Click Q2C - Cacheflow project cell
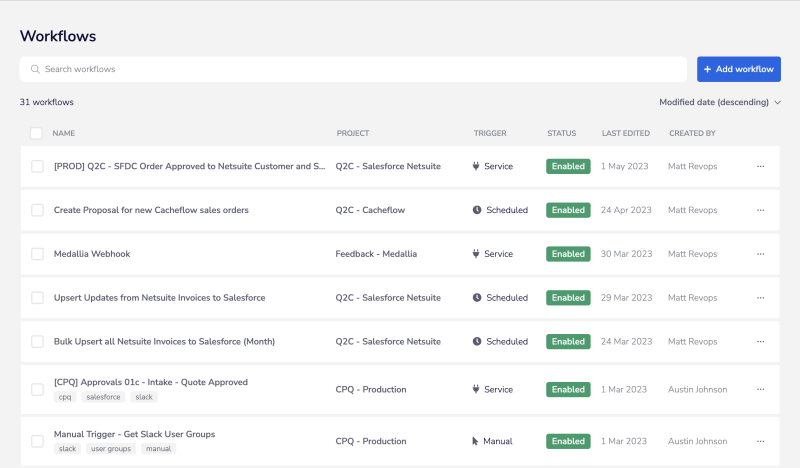 [x=370, y=210]
